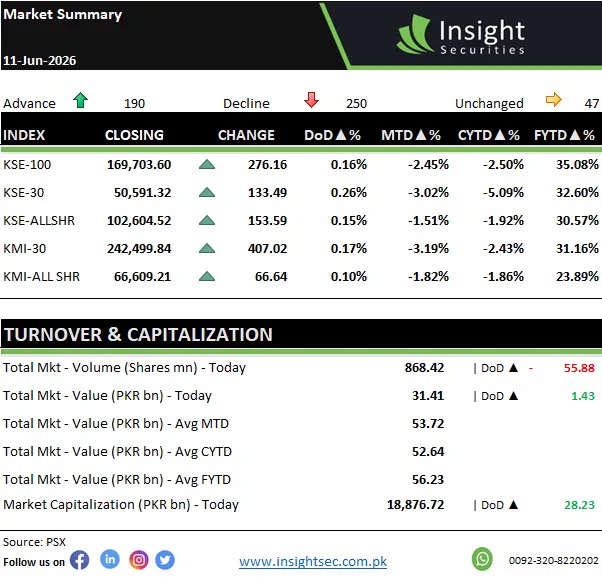Image resolution: width=602 pixels, height=578 pixels.
Task: Click change value 407.02
Action: [267, 248]
